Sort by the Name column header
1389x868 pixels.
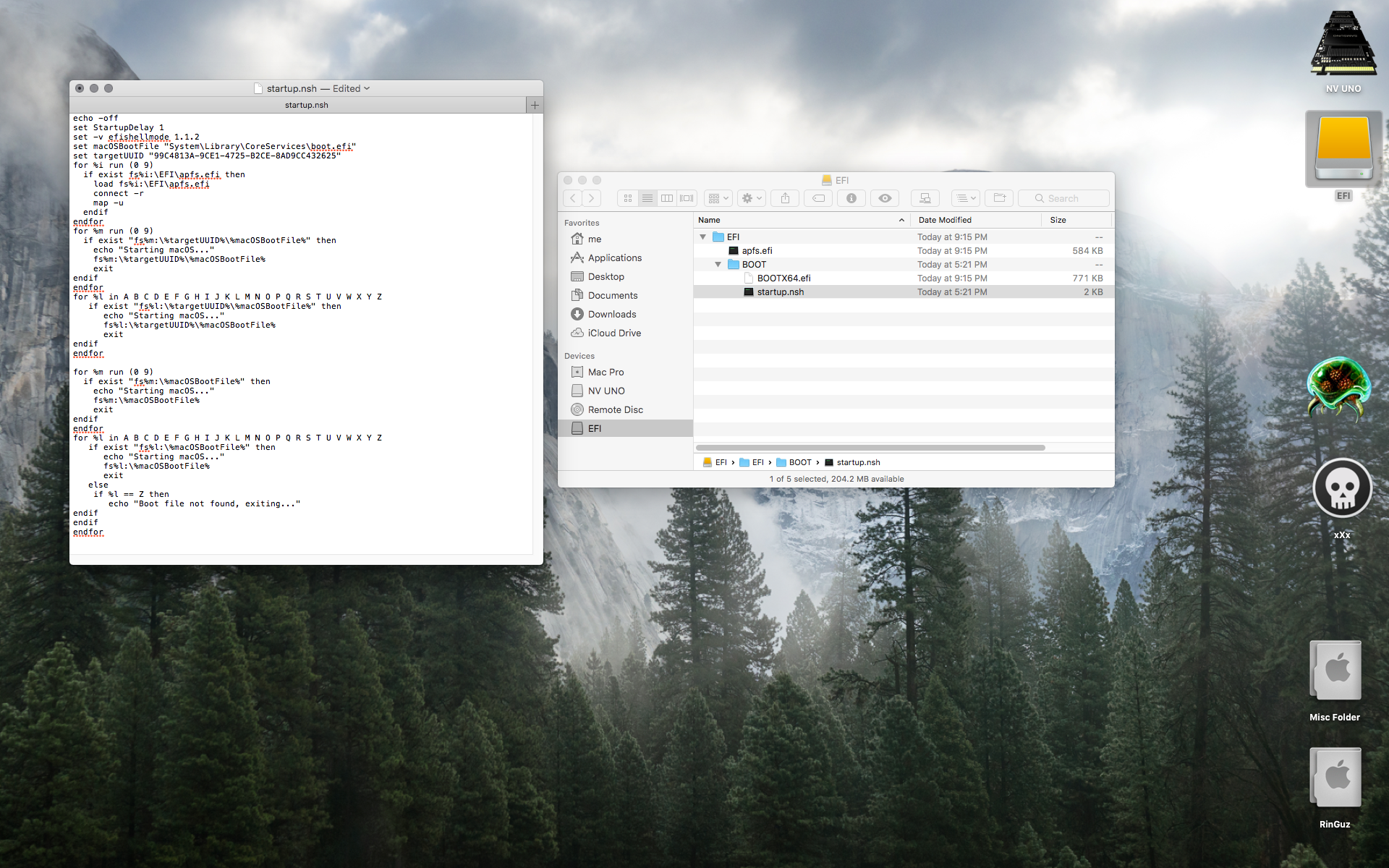click(802, 220)
